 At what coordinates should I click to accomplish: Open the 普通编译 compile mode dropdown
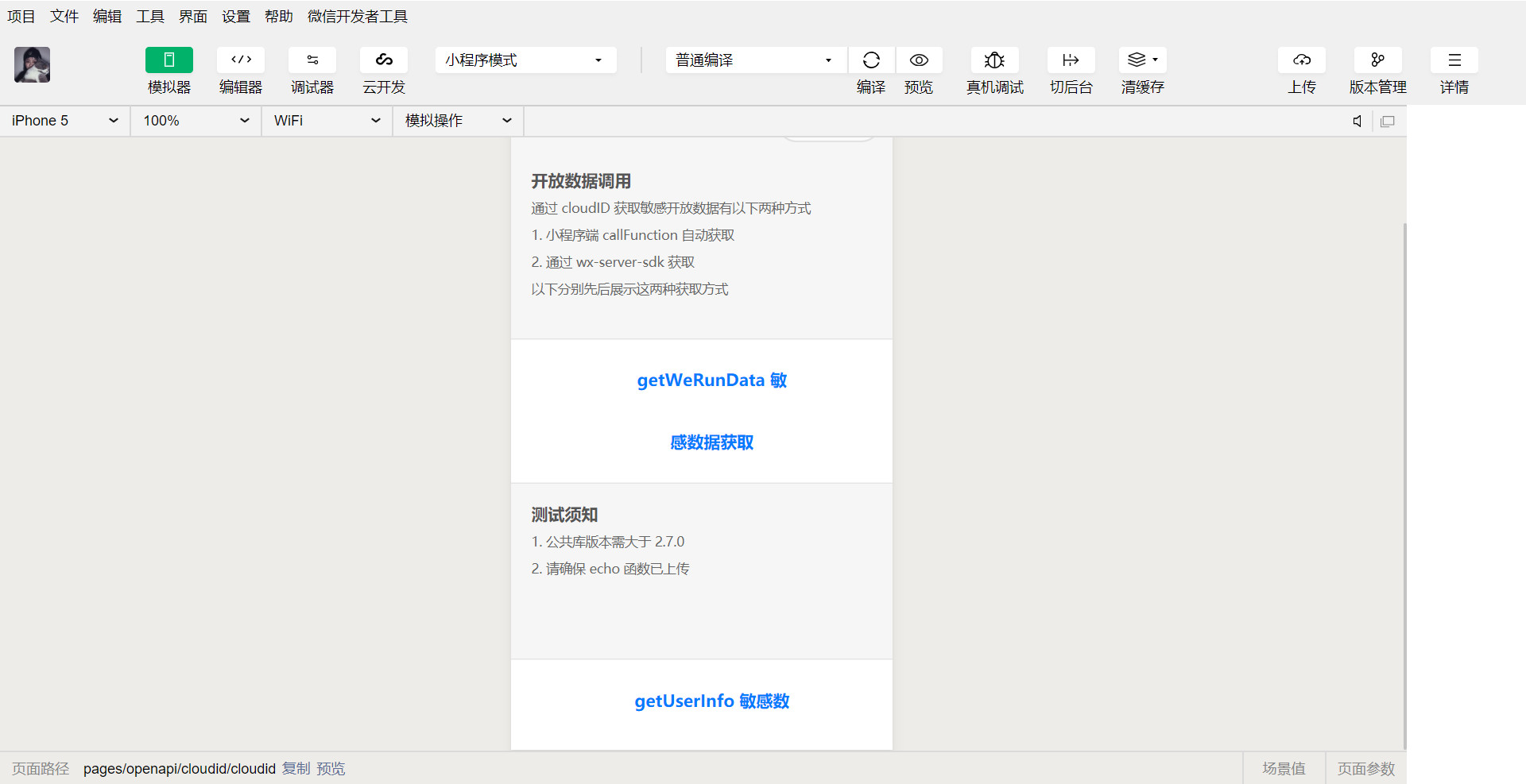pos(756,60)
